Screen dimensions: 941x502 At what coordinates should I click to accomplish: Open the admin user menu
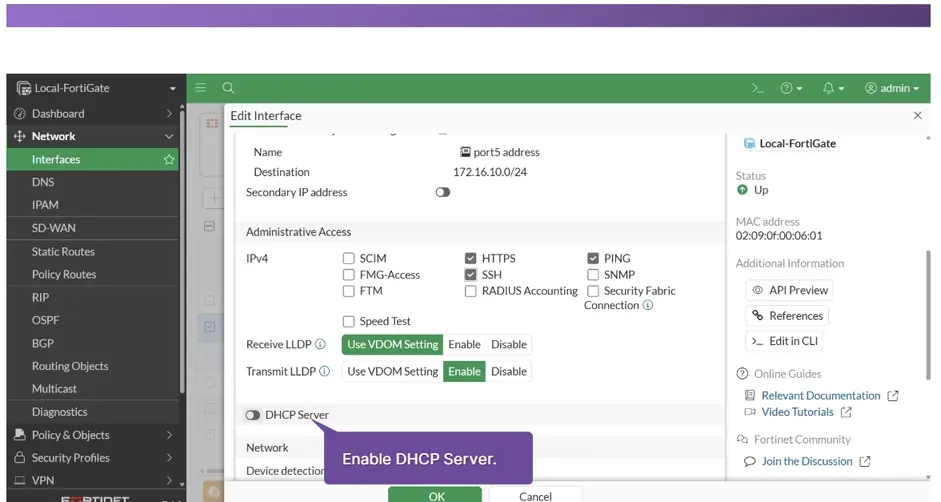click(892, 88)
